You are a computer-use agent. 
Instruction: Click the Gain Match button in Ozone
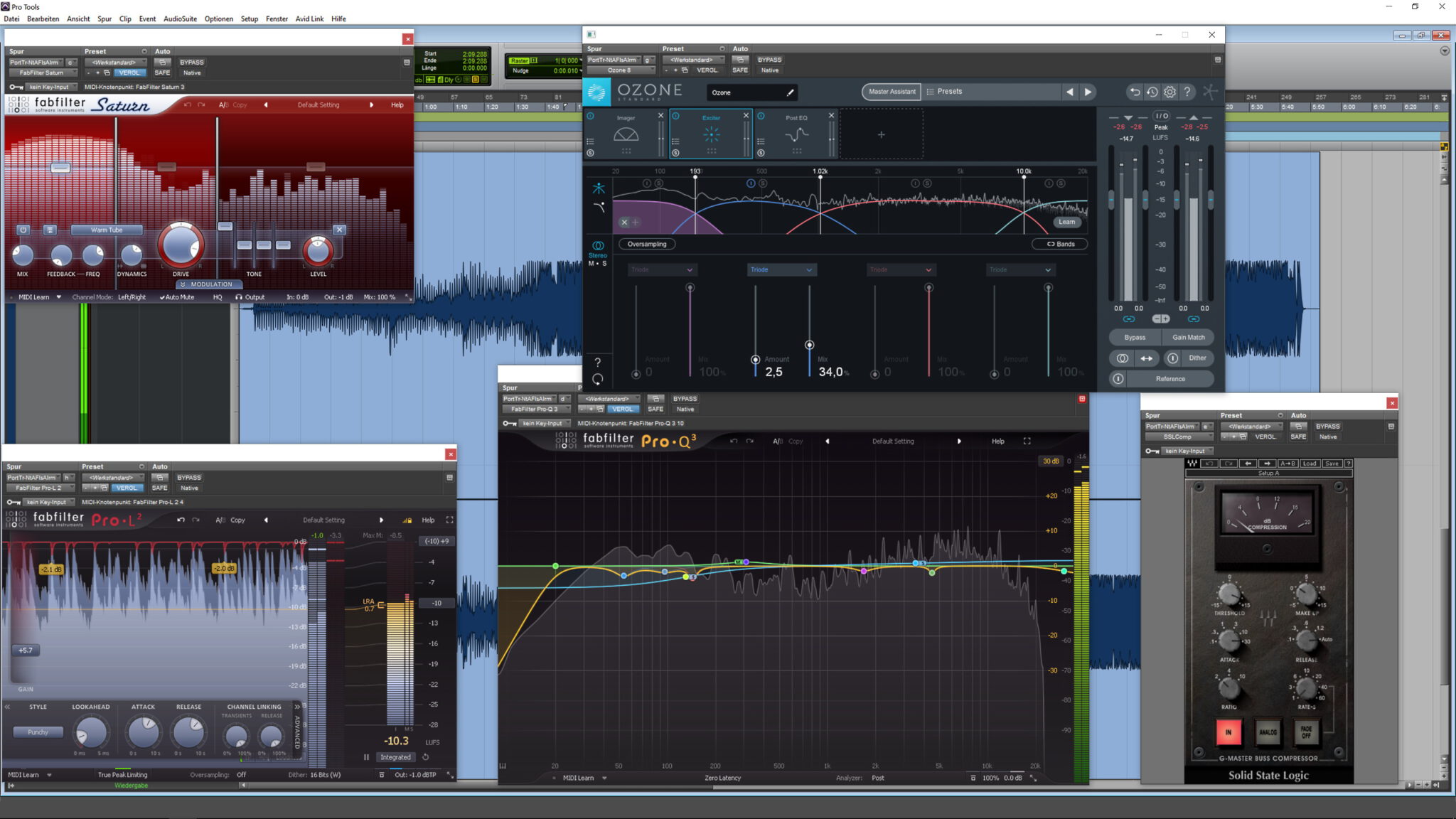click(1188, 338)
